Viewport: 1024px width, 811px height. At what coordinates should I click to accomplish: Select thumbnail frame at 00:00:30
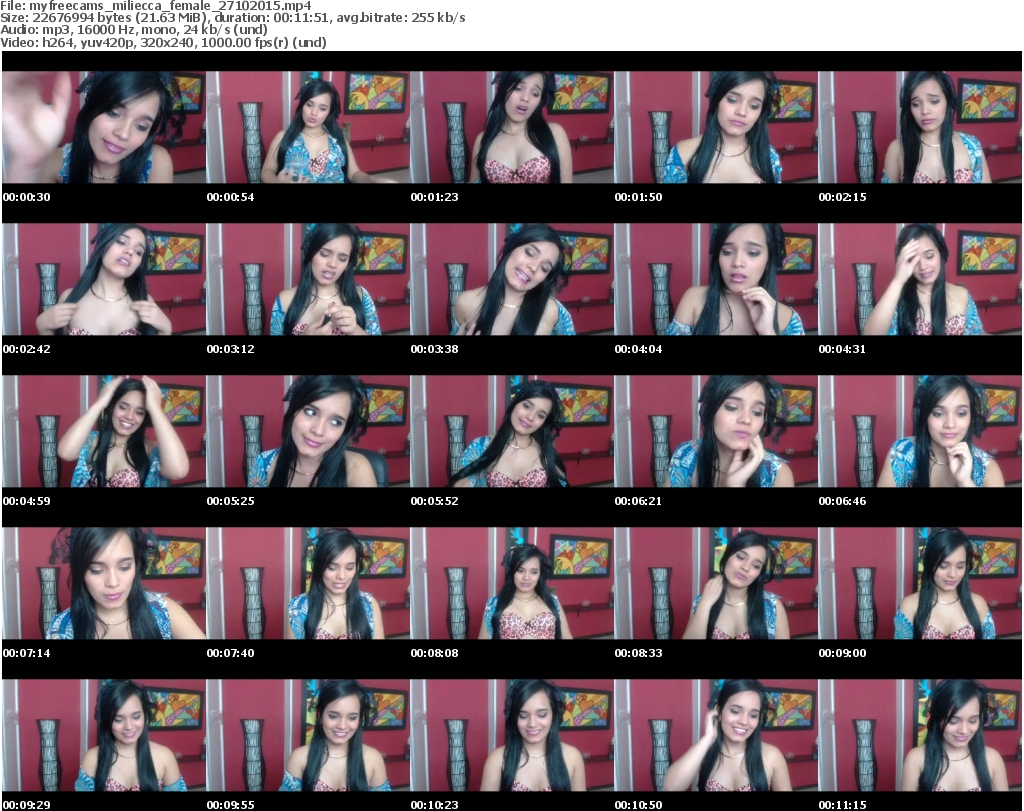104,127
